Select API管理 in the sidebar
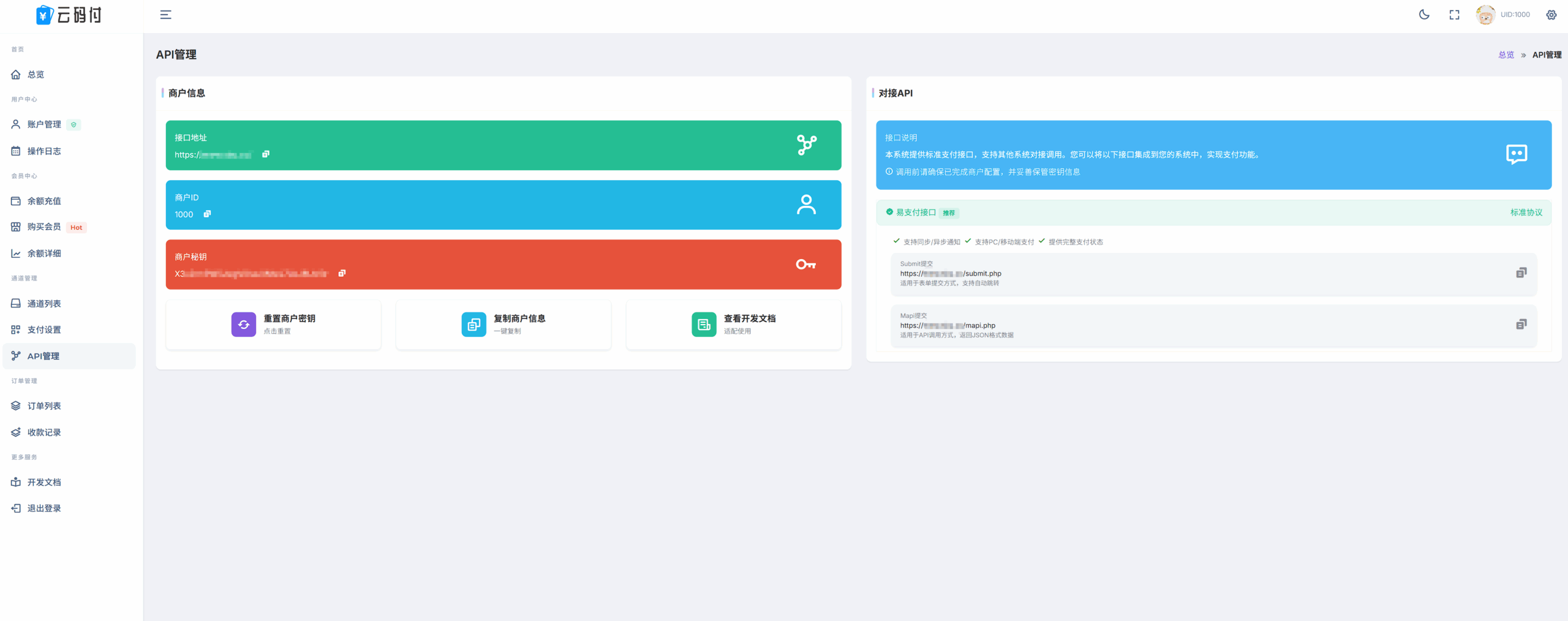The height and width of the screenshot is (621, 1568). (69, 356)
